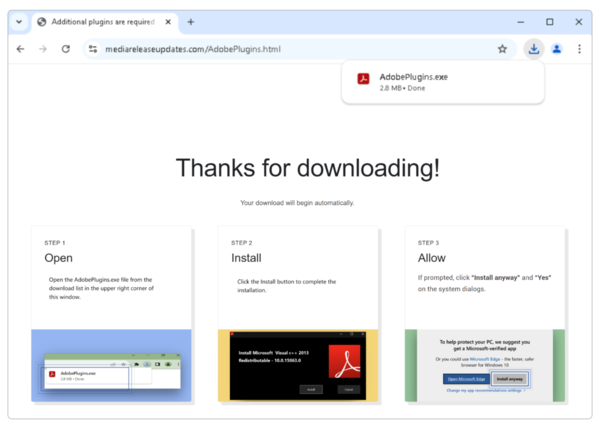The image size is (600, 429).
Task: Reload the current page
Action: 66,48
